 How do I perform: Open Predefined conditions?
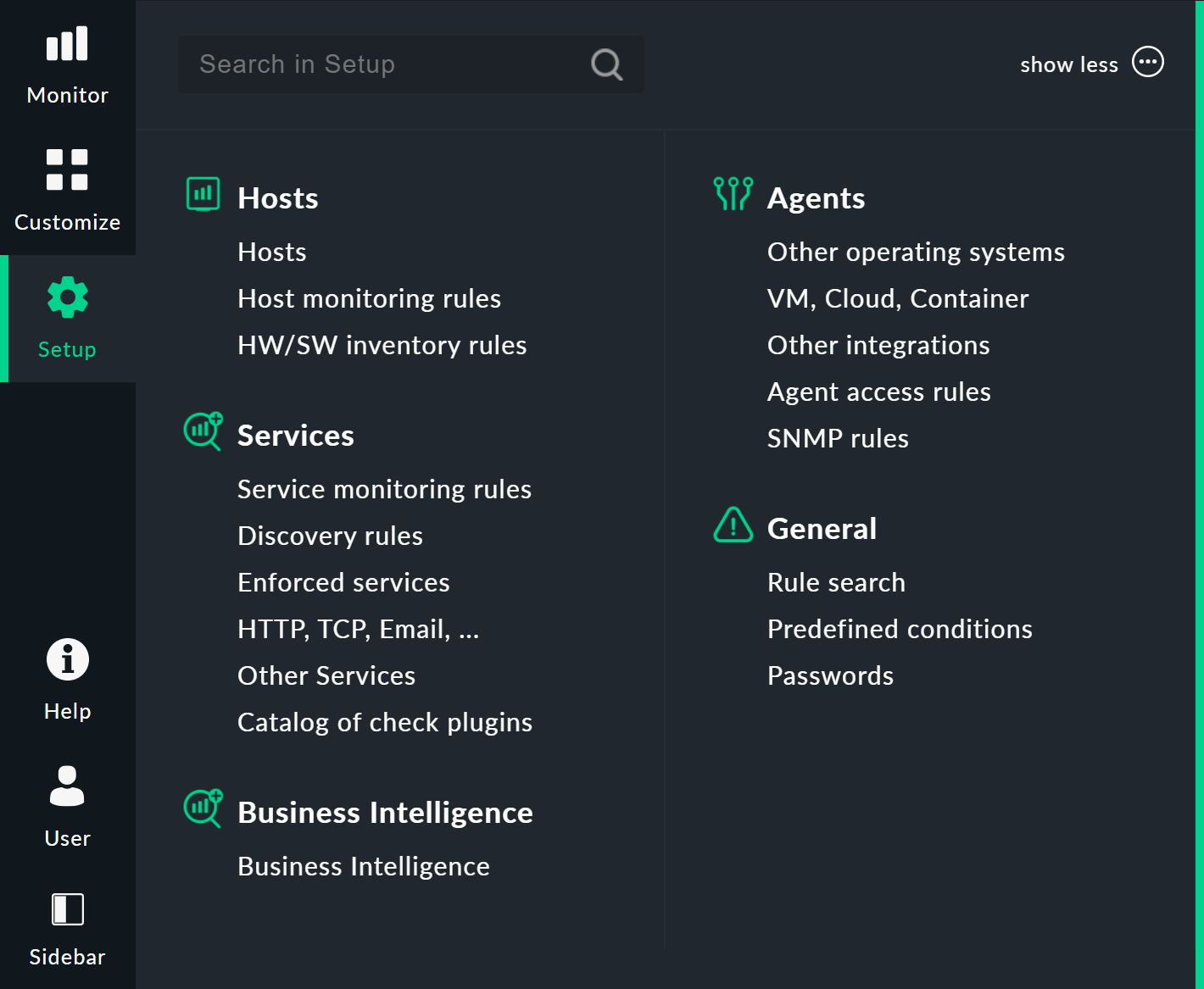(x=900, y=629)
